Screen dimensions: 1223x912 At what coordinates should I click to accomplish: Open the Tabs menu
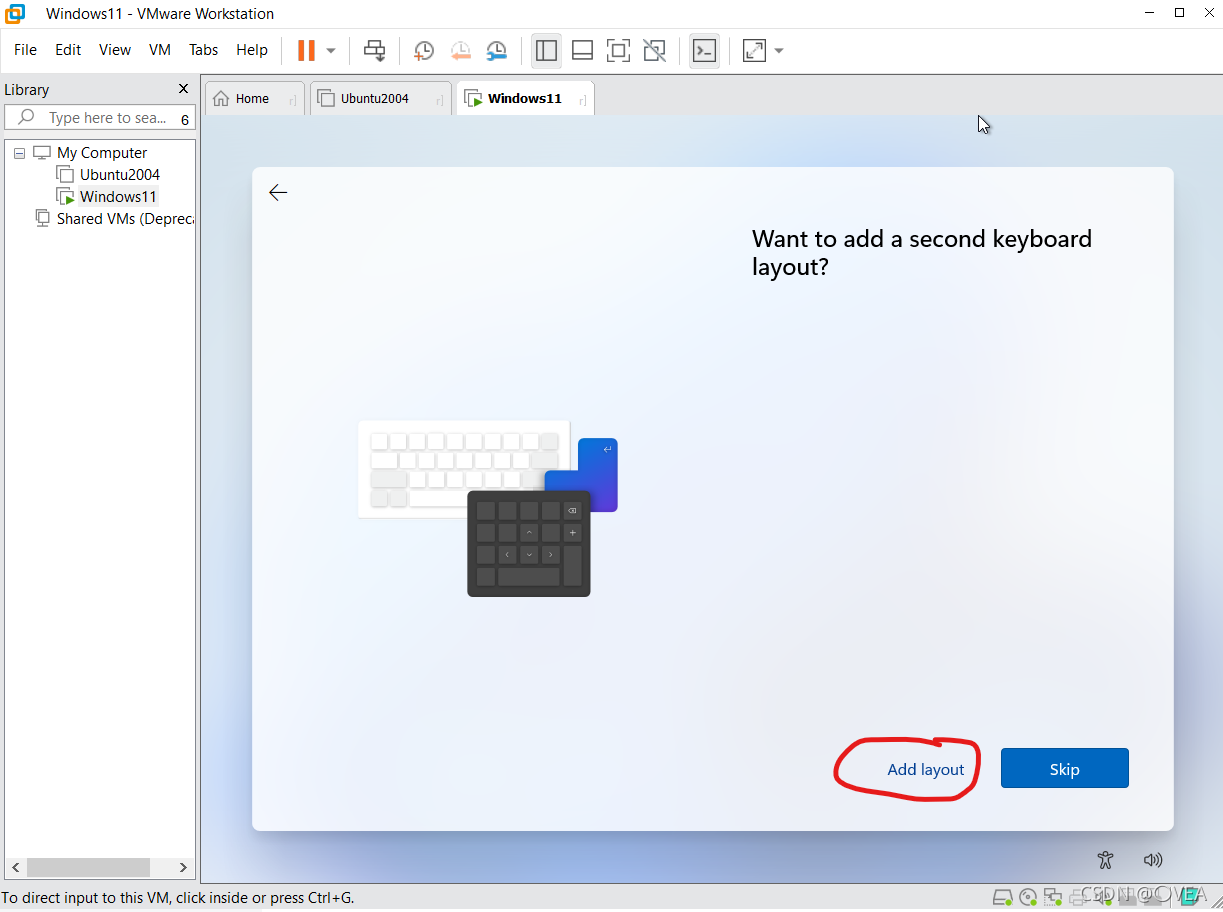[x=203, y=50]
